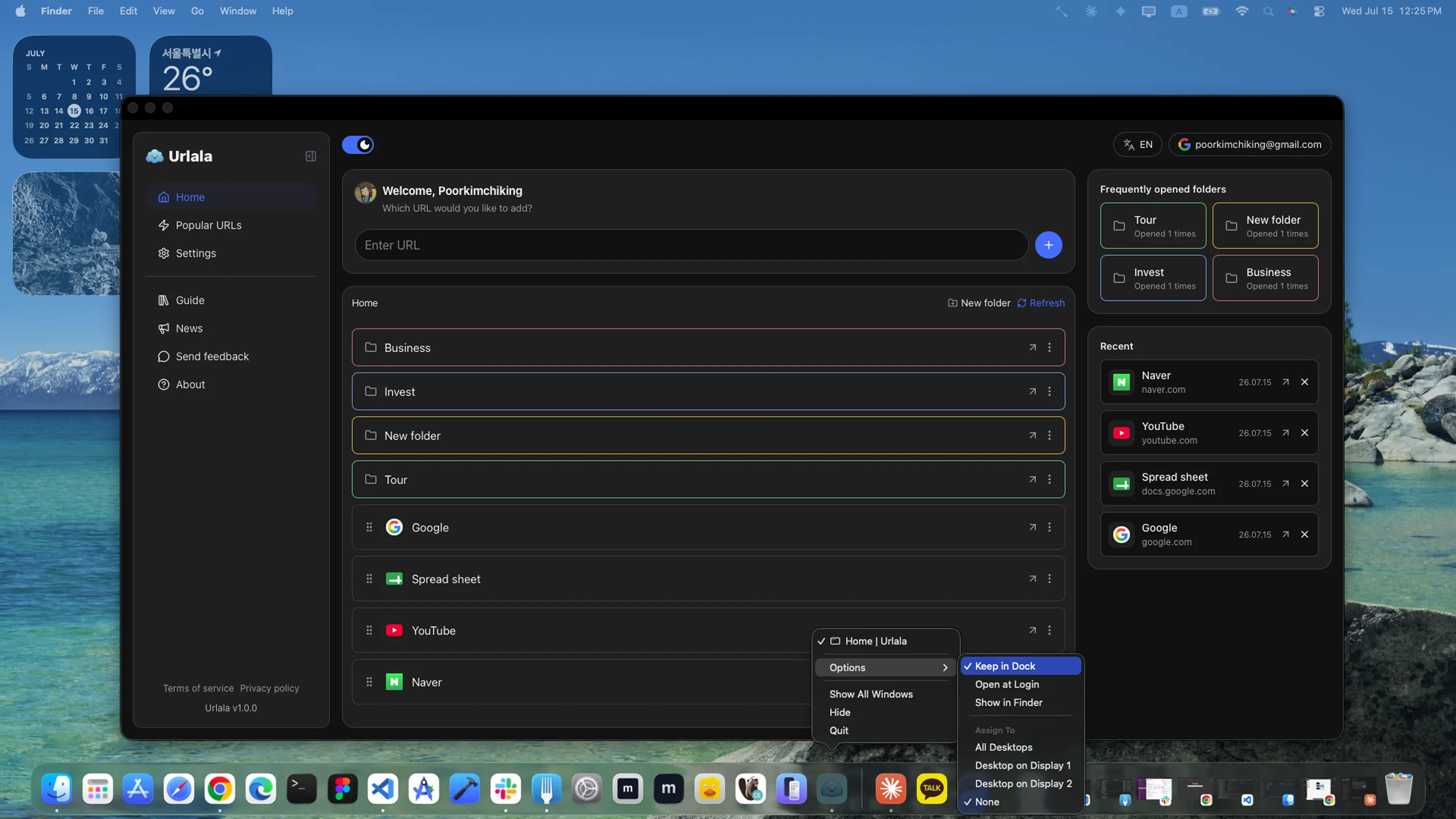Focus the Enter URL input field
Viewport: 1456px width, 819px height.
[x=691, y=245]
